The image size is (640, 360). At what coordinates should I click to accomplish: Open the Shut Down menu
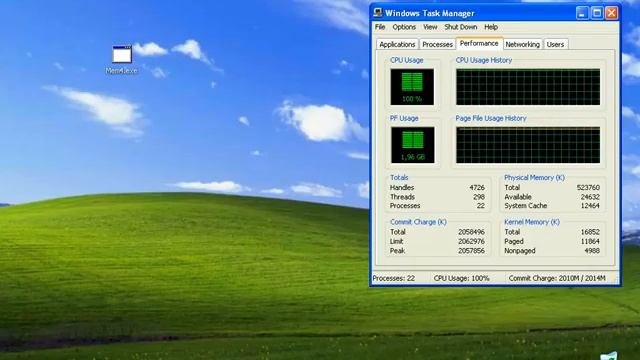(x=460, y=27)
